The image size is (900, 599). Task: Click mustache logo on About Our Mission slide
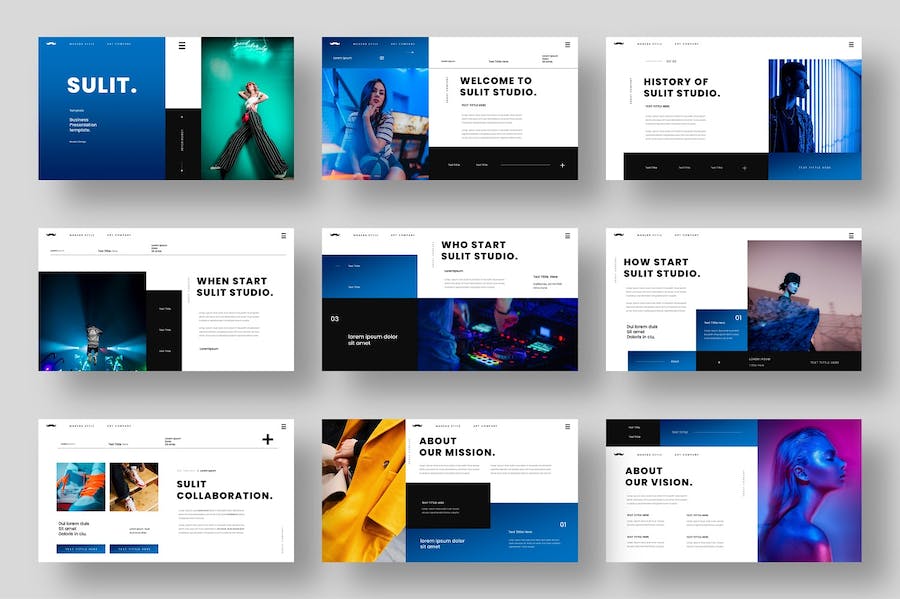coord(417,426)
